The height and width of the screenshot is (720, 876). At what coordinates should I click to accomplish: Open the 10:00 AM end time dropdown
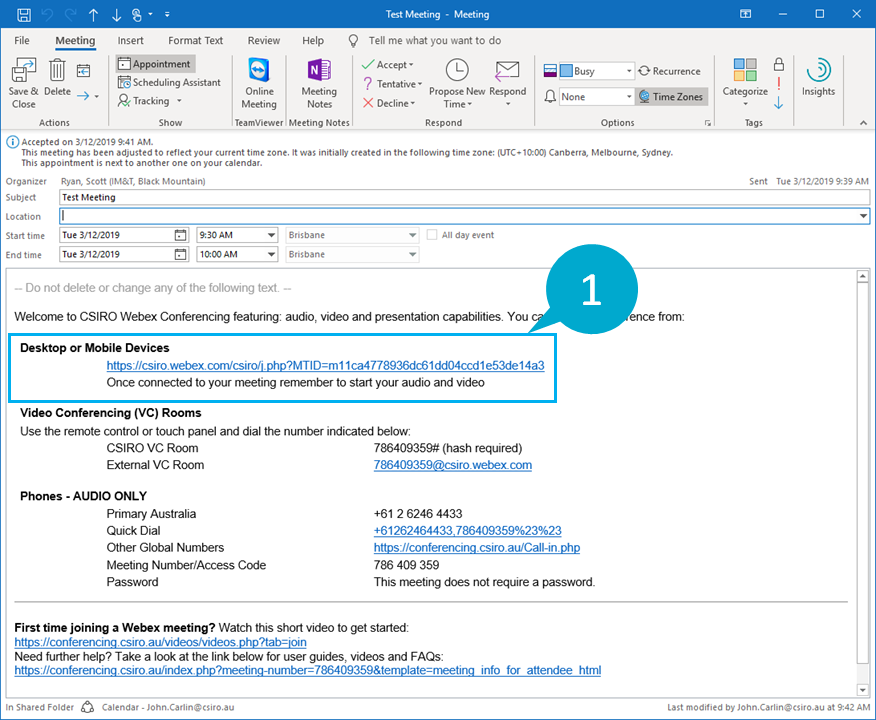click(271, 254)
